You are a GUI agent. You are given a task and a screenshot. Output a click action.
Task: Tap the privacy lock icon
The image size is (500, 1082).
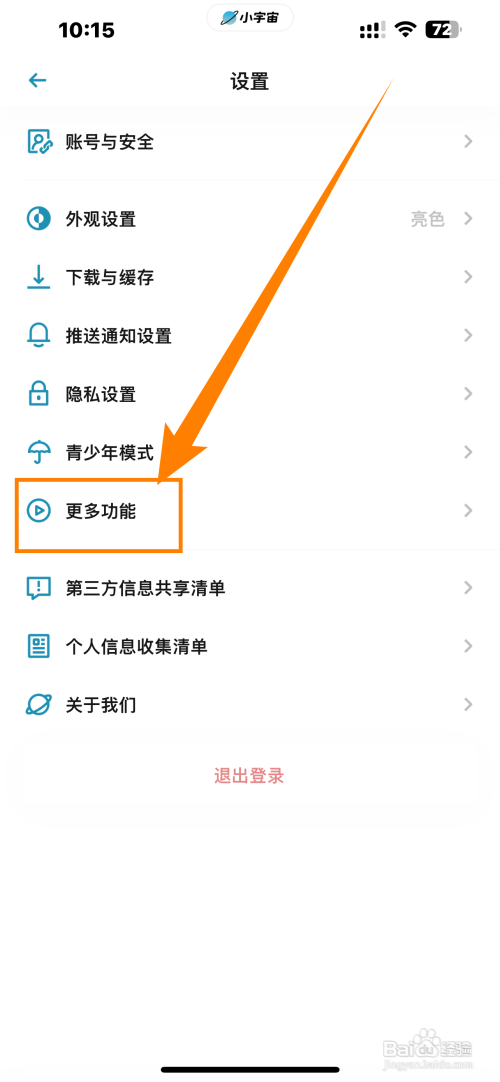(39, 394)
